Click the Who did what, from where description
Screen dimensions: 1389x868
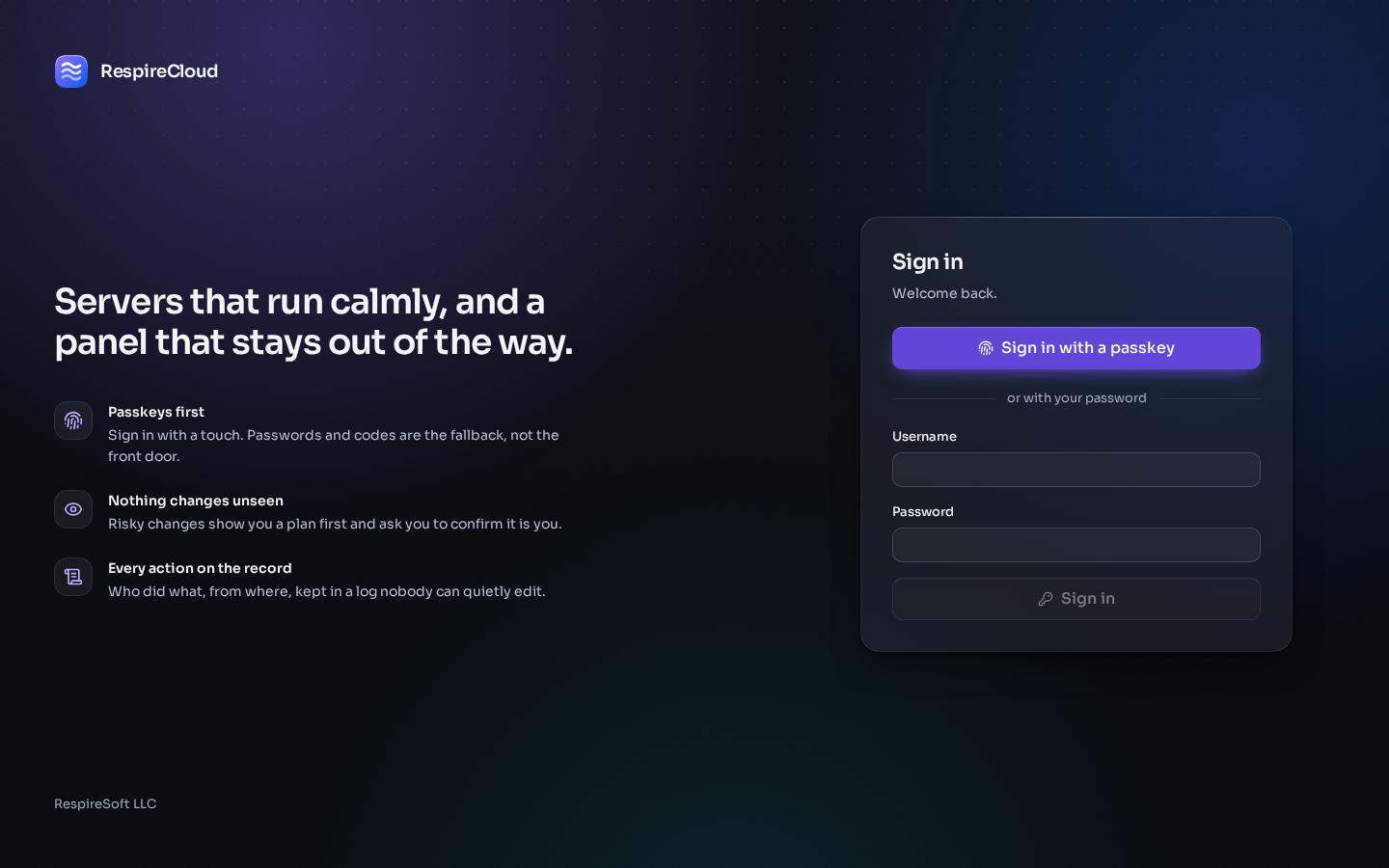pyautogui.click(x=327, y=591)
